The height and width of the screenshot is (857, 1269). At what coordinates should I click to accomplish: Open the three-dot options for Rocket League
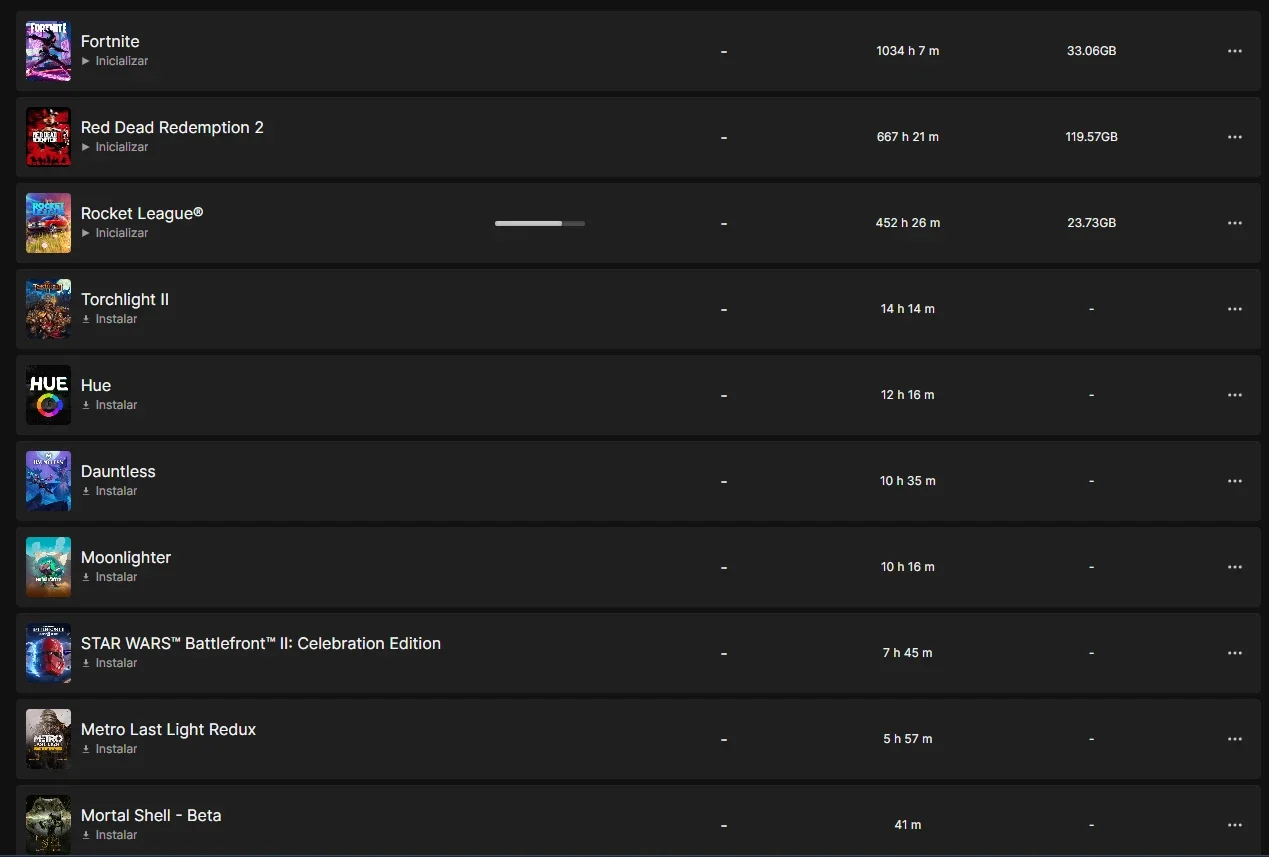click(x=1234, y=223)
